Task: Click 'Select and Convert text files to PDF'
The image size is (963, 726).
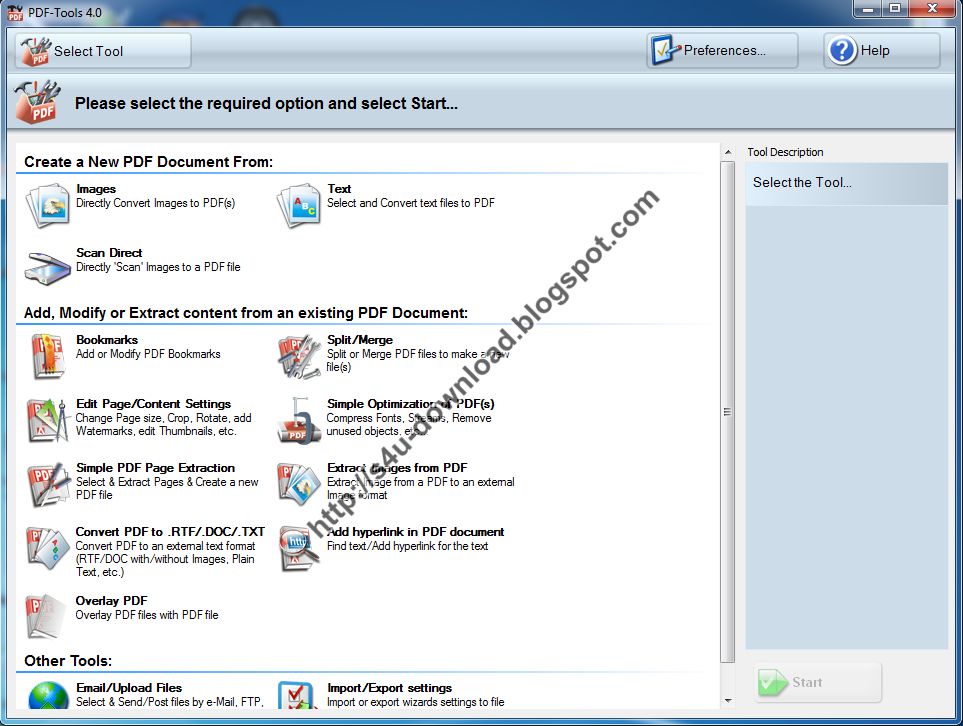Action: [x=411, y=203]
